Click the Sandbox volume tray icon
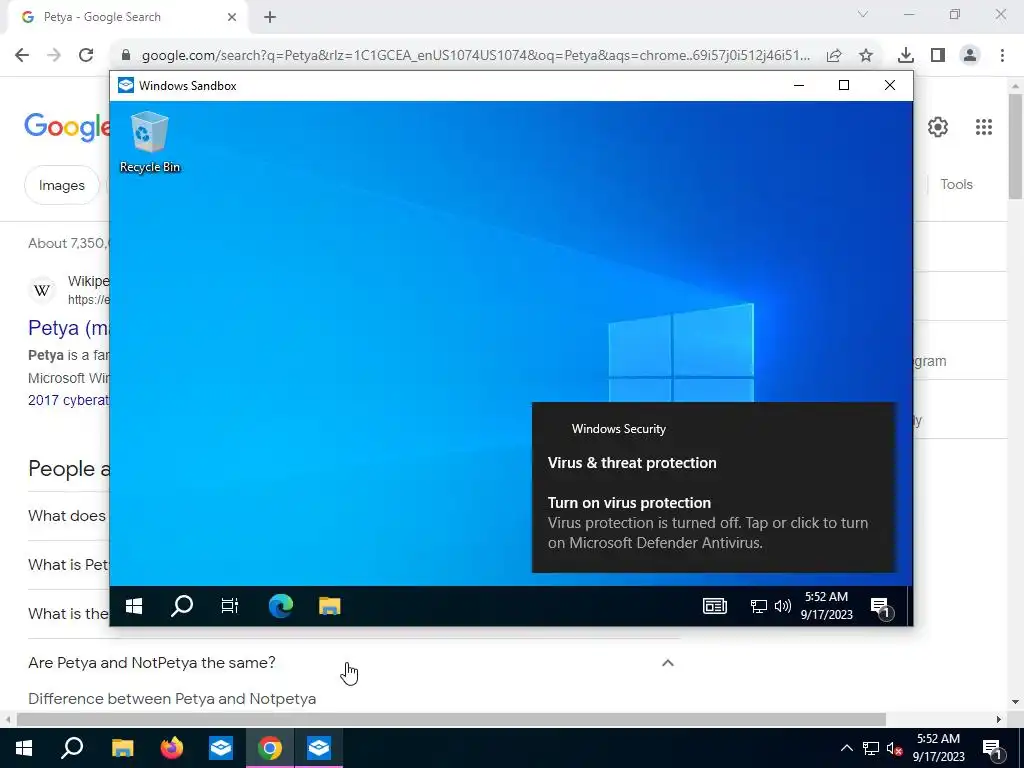The width and height of the screenshot is (1024, 768). pyautogui.click(x=782, y=607)
